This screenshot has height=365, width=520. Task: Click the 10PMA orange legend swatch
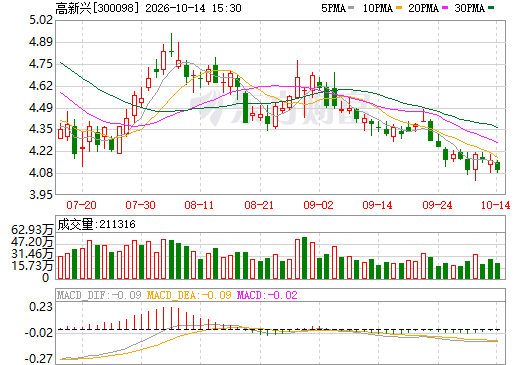pos(398,8)
